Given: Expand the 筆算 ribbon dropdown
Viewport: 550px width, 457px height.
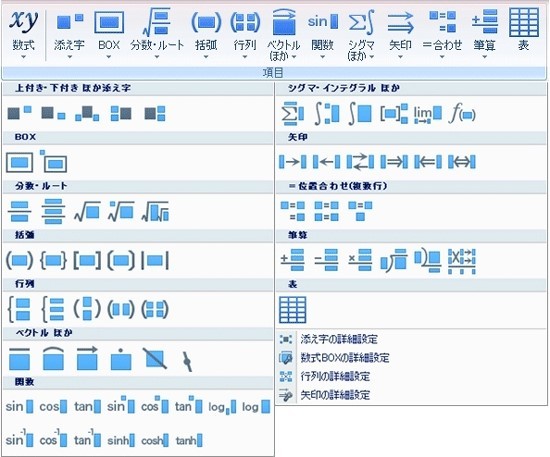Looking at the screenshot, I should click(484, 34).
